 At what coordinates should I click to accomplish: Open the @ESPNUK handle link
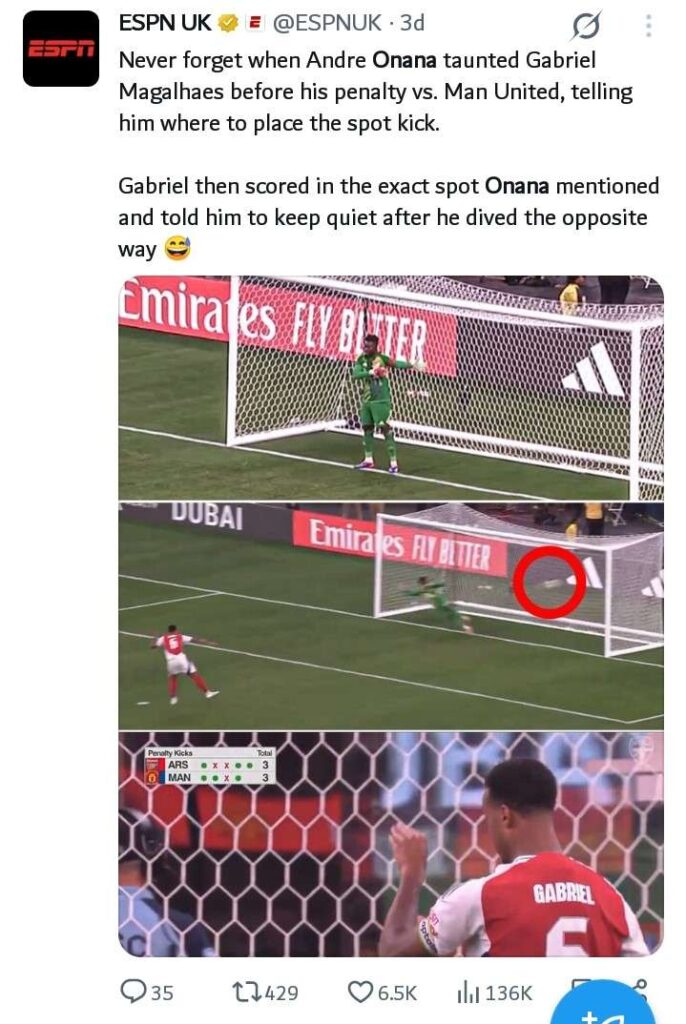pos(326,24)
